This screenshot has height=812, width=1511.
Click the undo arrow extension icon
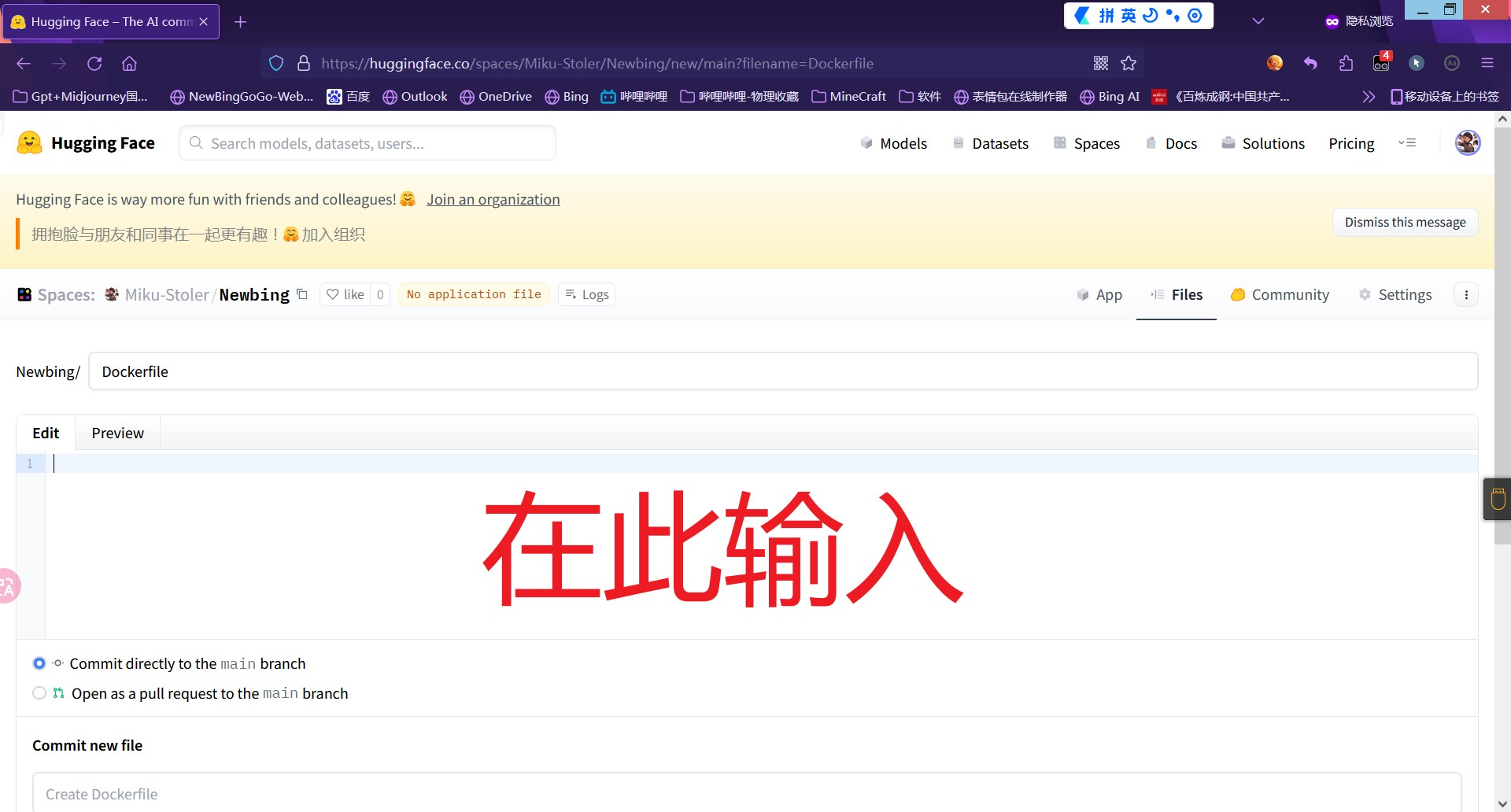coord(1310,64)
